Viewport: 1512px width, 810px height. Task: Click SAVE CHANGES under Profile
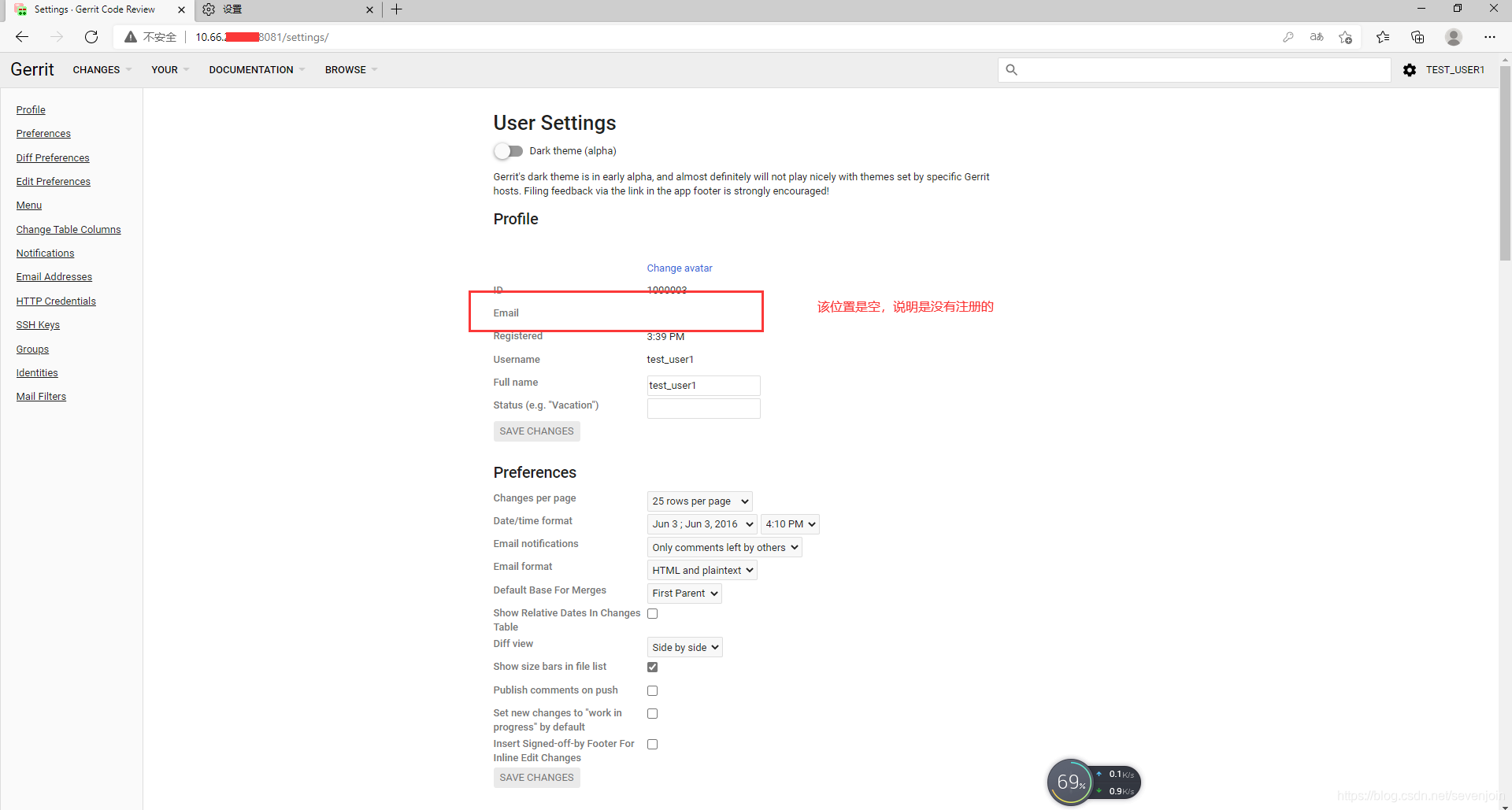(x=536, y=431)
